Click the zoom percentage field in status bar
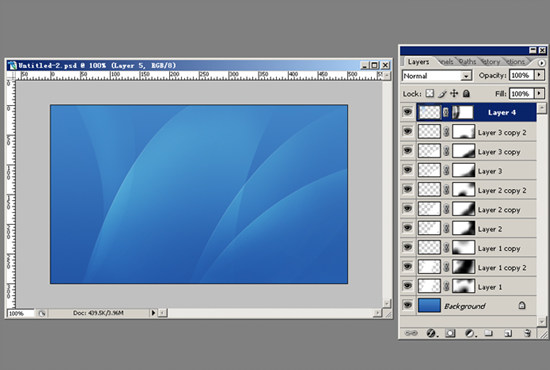The width and height of the screenshot is (550, 370). 20,313
